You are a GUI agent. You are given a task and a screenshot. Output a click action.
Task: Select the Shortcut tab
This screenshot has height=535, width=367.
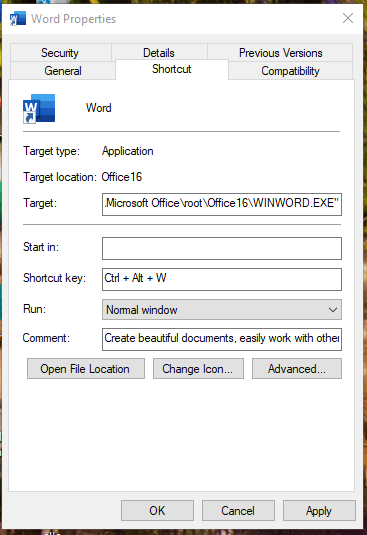point(172,69)
